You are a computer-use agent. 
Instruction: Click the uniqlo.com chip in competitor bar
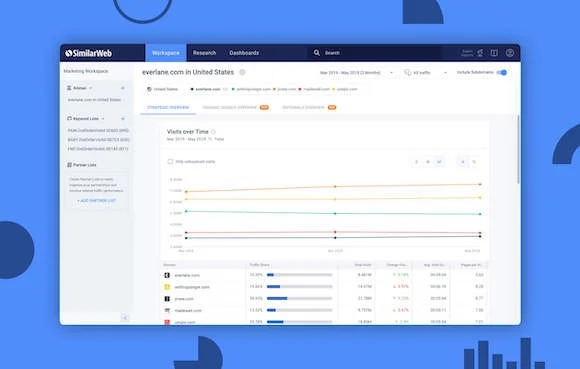[345, 89]
